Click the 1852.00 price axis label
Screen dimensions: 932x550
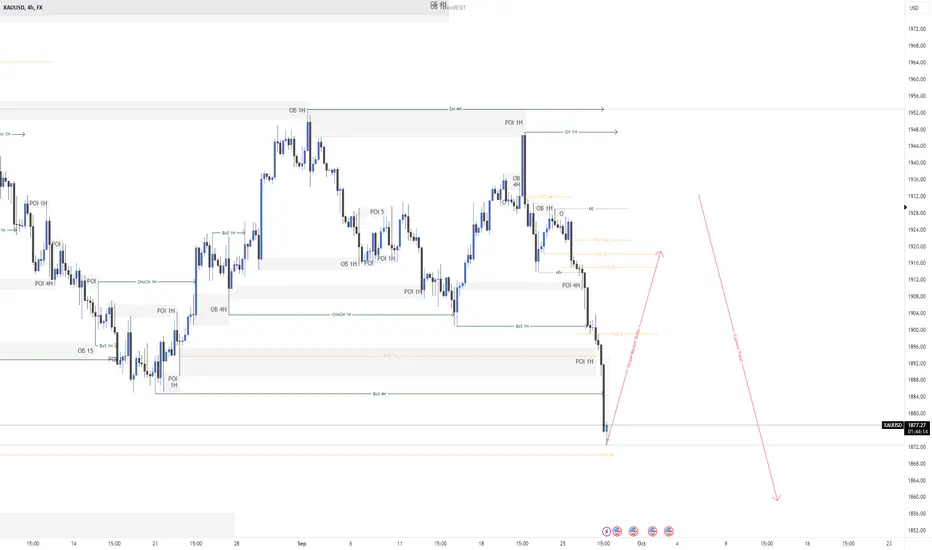(x=917, y=530)
